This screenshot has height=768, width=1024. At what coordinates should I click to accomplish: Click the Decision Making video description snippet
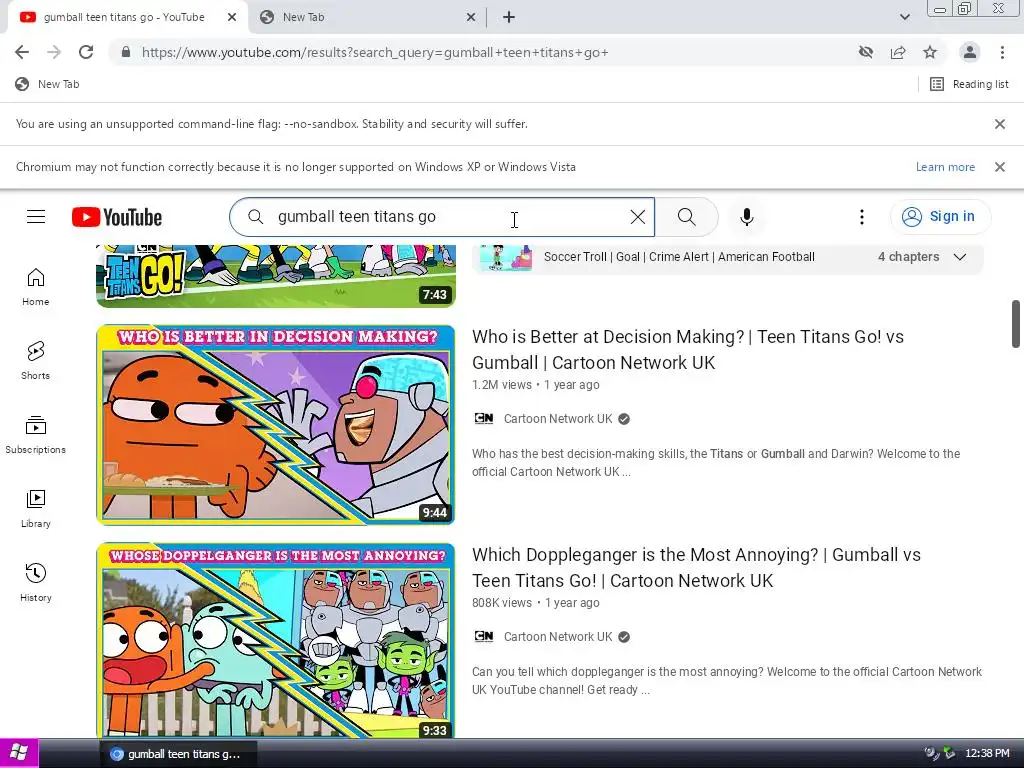coord(716,462)
